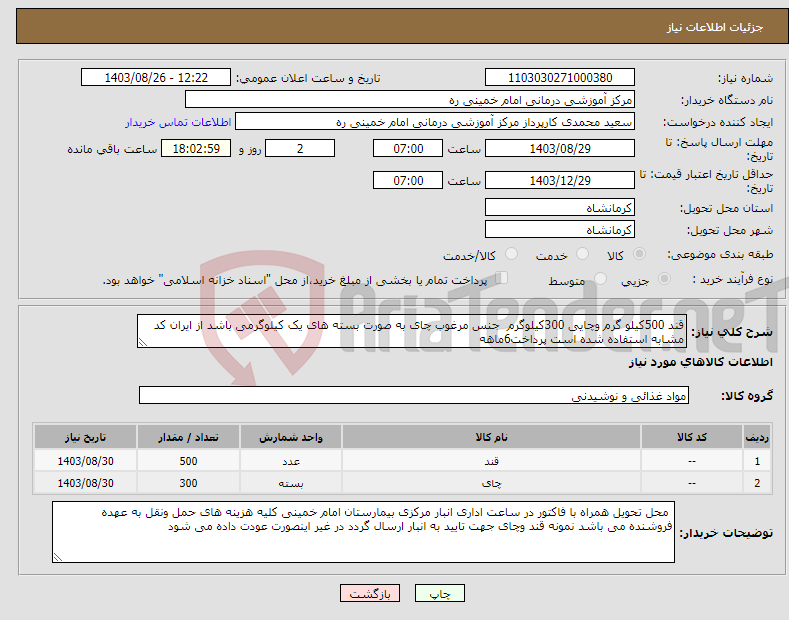Screen dimensions: 789x620
Task: Click the remaining days field showing 2
Action: click(x=300, y=148)
